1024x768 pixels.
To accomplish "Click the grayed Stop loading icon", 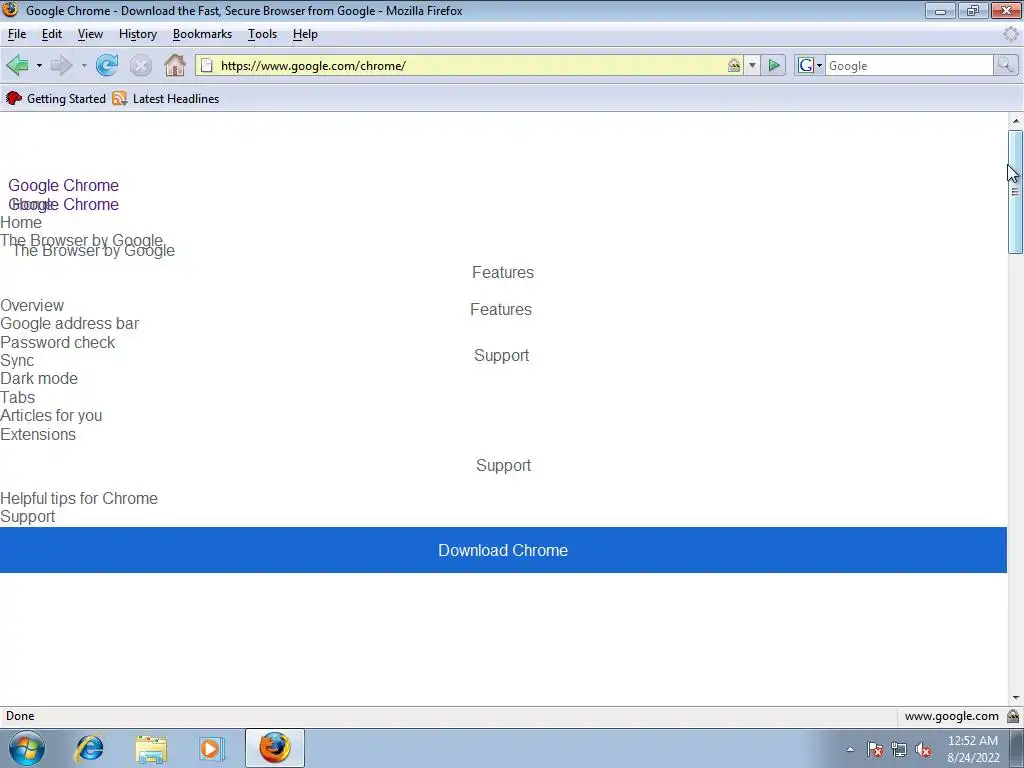I will [x=140, y=65].
